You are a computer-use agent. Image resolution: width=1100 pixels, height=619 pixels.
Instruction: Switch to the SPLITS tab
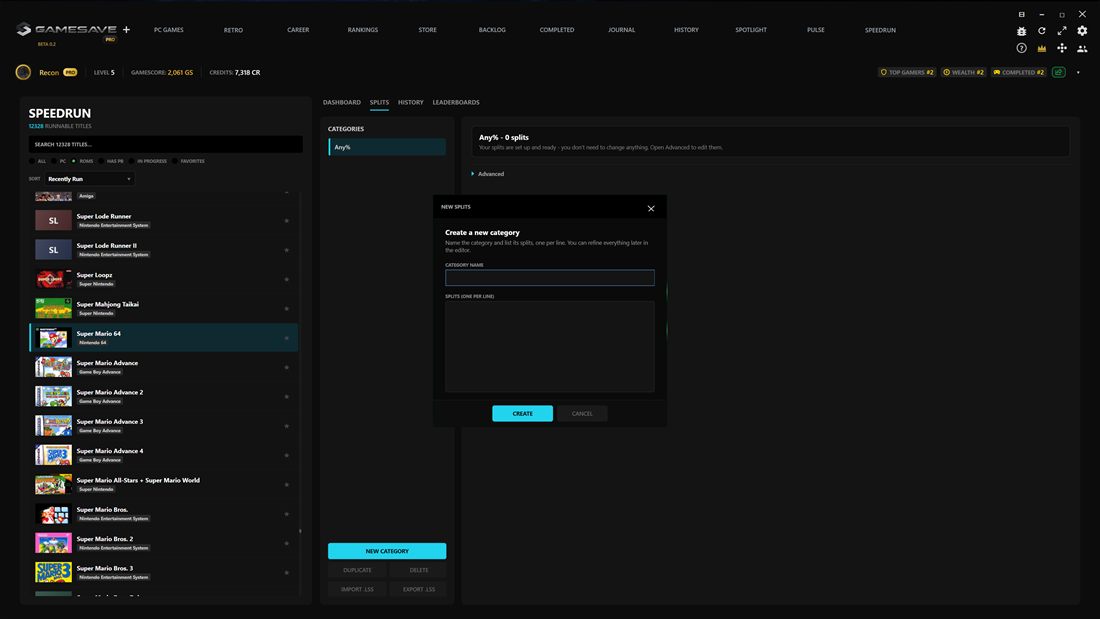click(x=379, y=102)
